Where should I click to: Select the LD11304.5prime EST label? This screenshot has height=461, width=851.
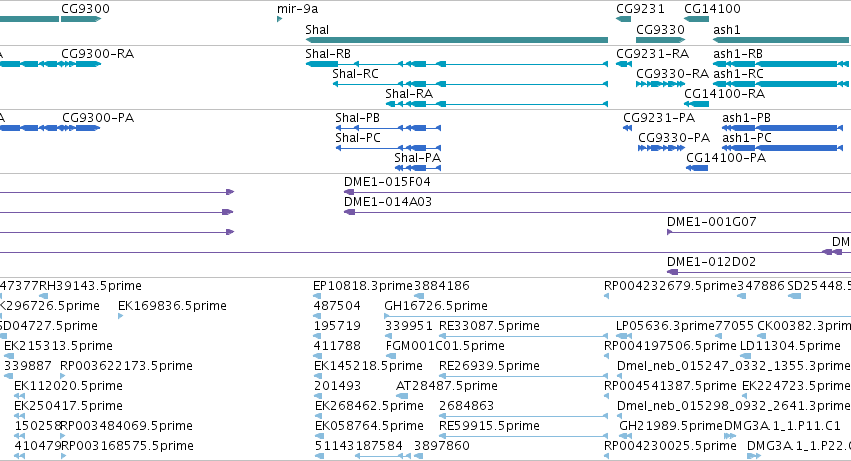click(x=790, y=346)
